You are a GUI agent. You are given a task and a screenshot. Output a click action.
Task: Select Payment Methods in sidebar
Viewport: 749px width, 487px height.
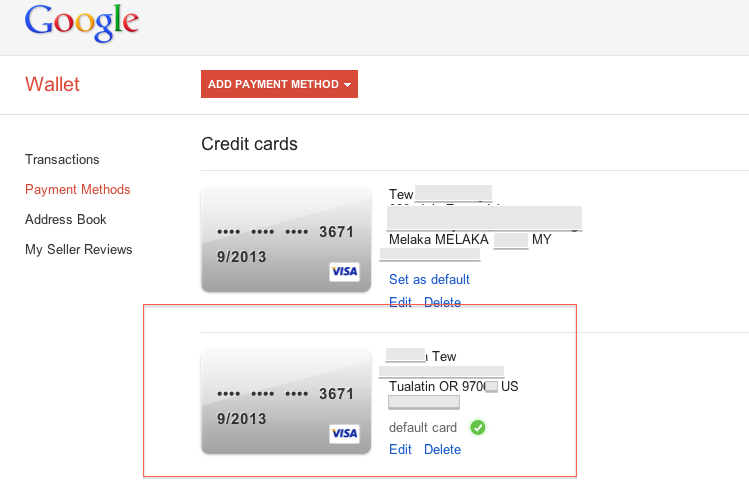pyautogui.click(x=77, y=189)
